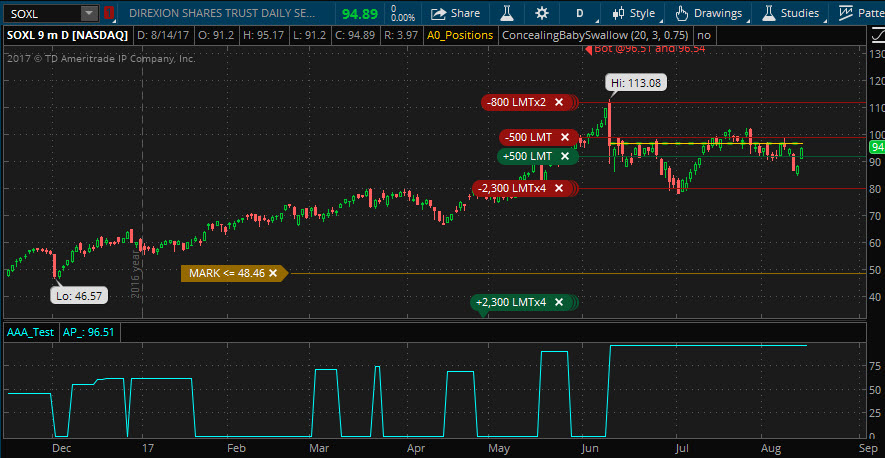Cancel the +2,300 LMTx4 order with its X
The height and width of the screenshot is (458, 885).
[x=559, y=302]
